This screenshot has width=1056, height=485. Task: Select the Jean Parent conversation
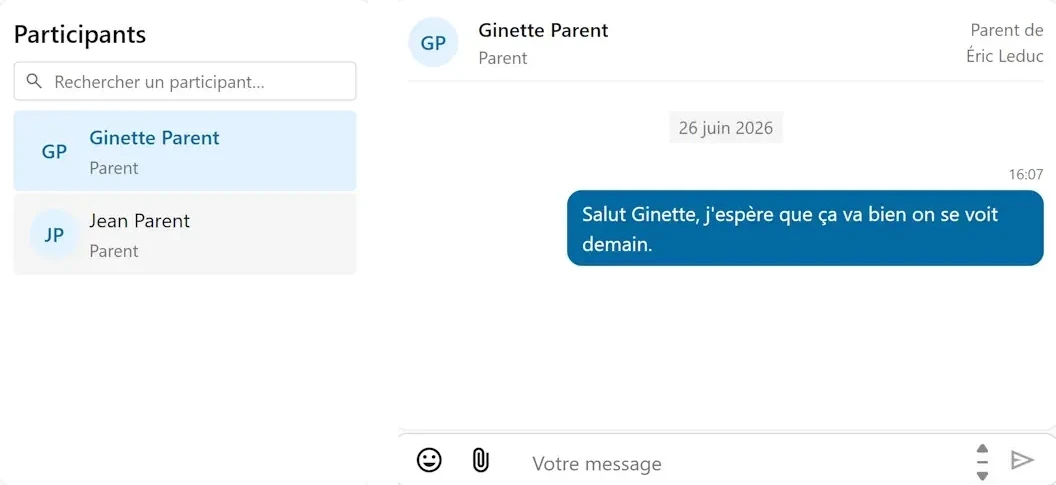(185, 234)
